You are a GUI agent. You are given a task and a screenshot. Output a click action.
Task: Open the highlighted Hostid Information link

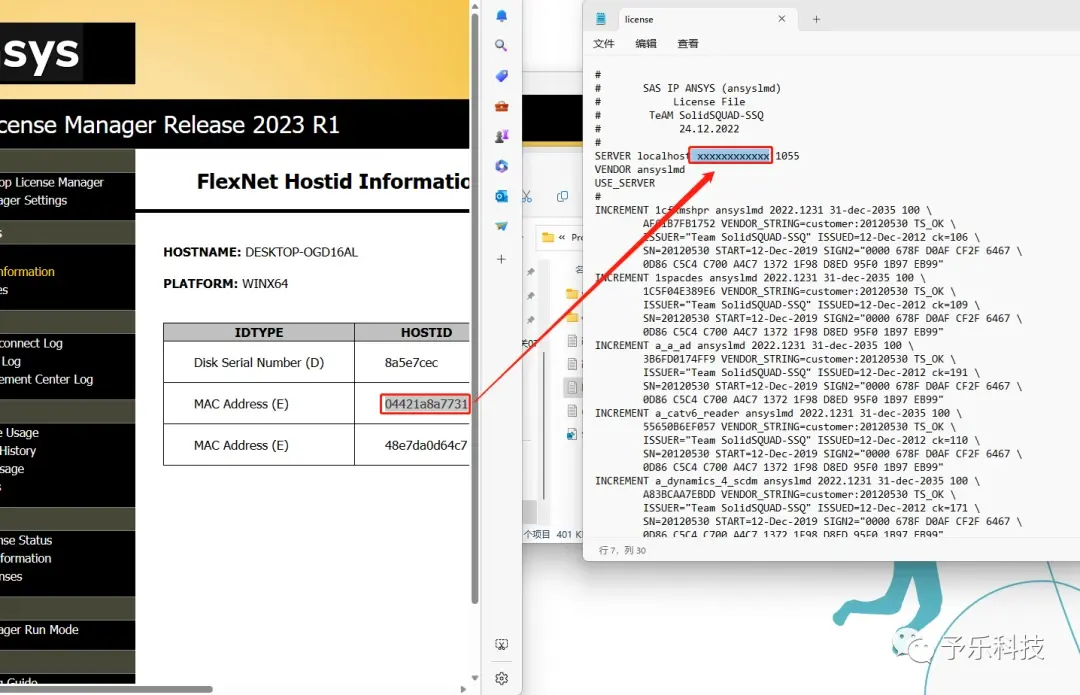tap(28, 271)
